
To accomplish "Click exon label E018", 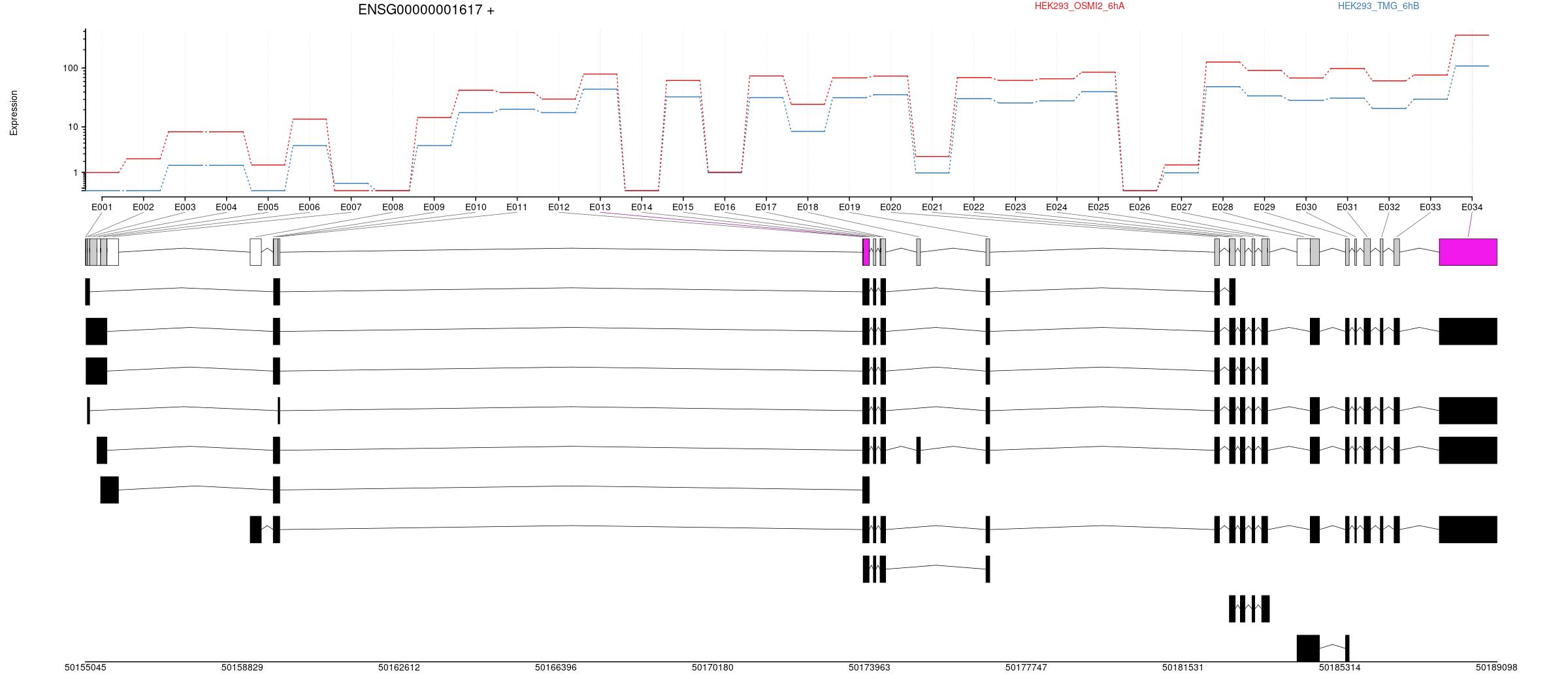I will click(x=808, y=207).
